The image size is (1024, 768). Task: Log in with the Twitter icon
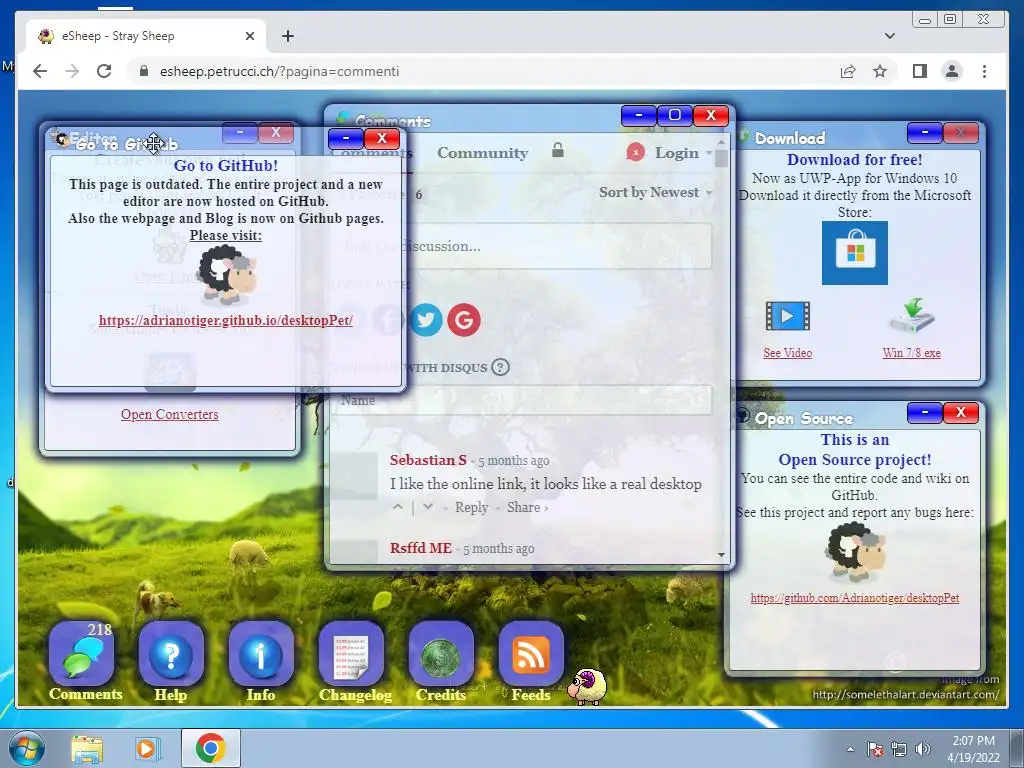coord(426,320)
